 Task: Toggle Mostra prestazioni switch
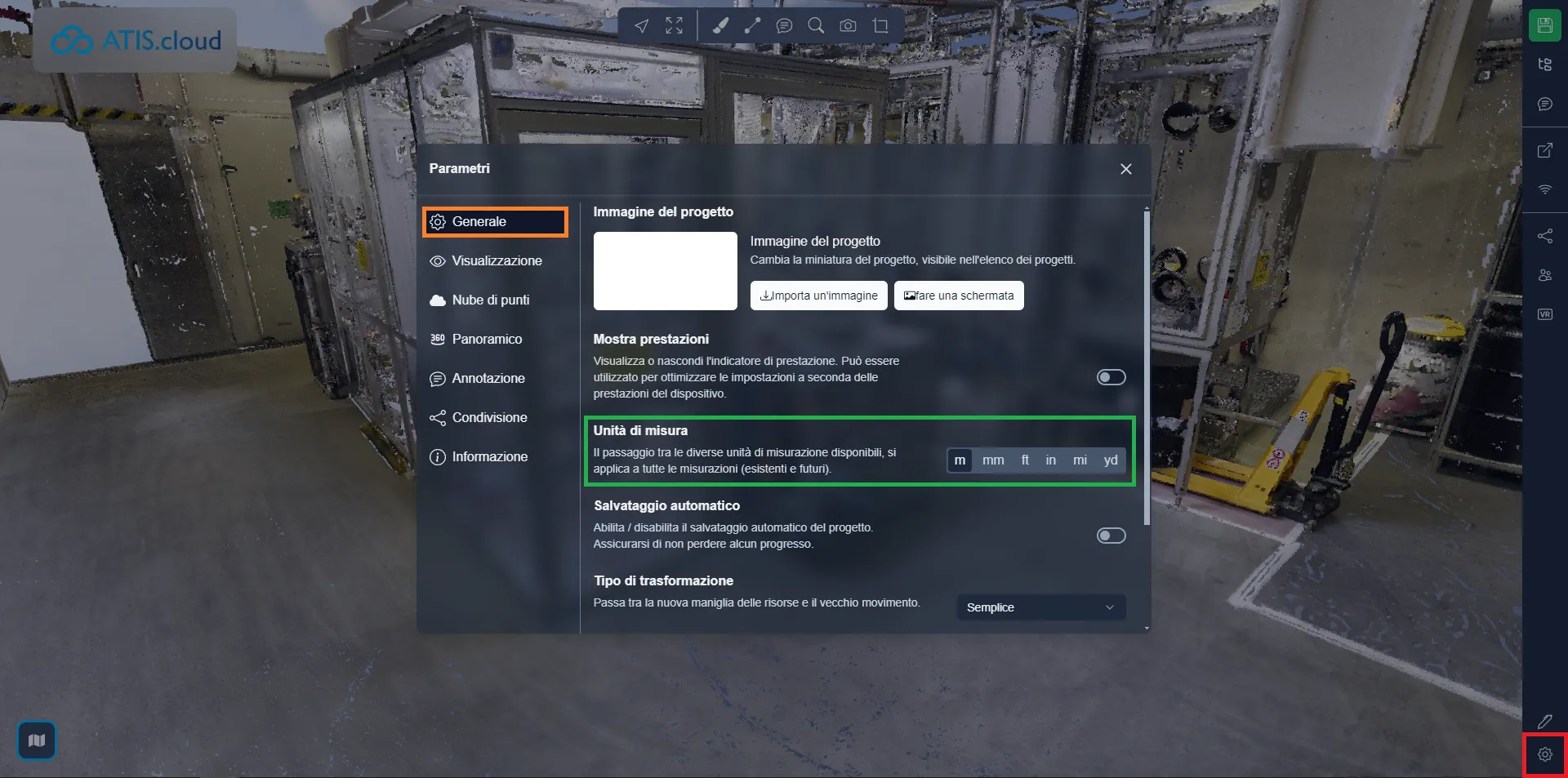[1111, 377]
